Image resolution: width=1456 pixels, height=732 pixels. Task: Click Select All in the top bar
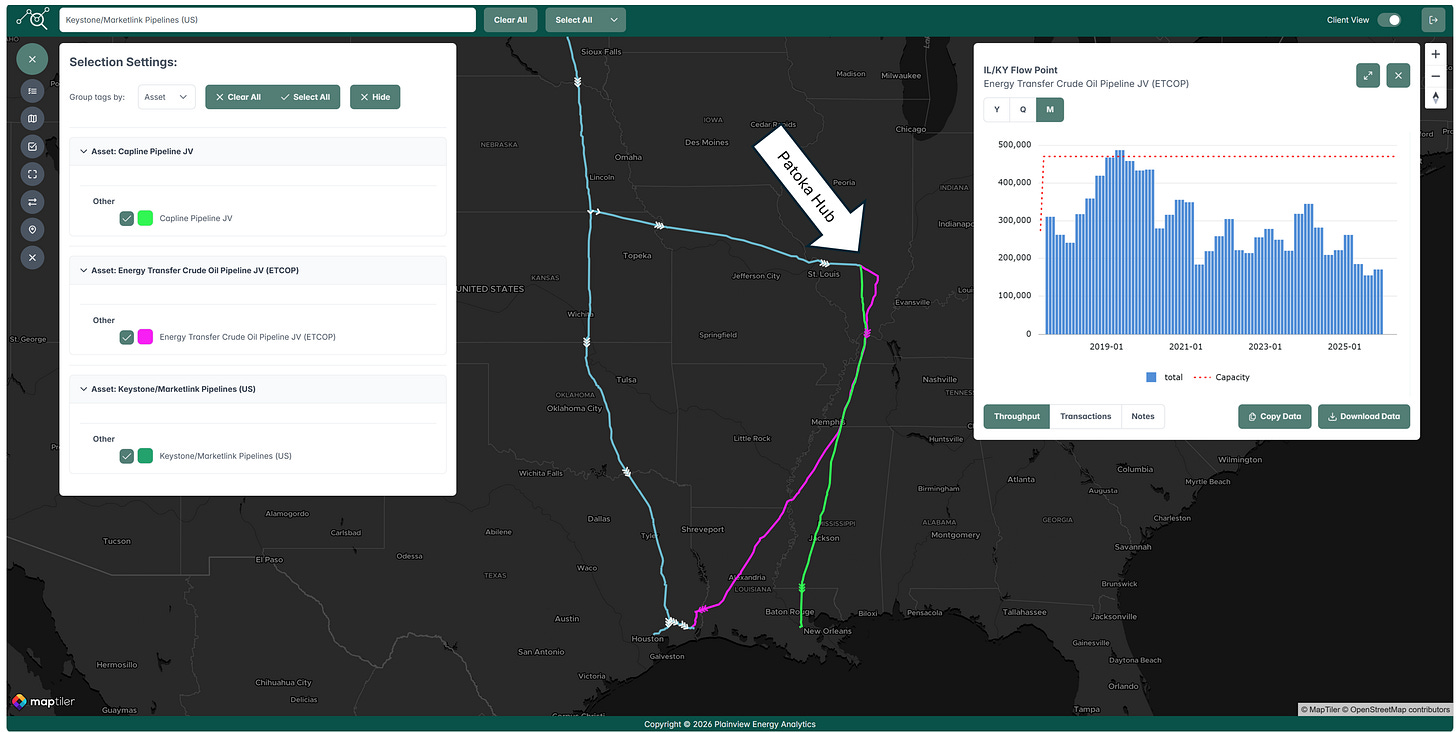pos(574,20)
